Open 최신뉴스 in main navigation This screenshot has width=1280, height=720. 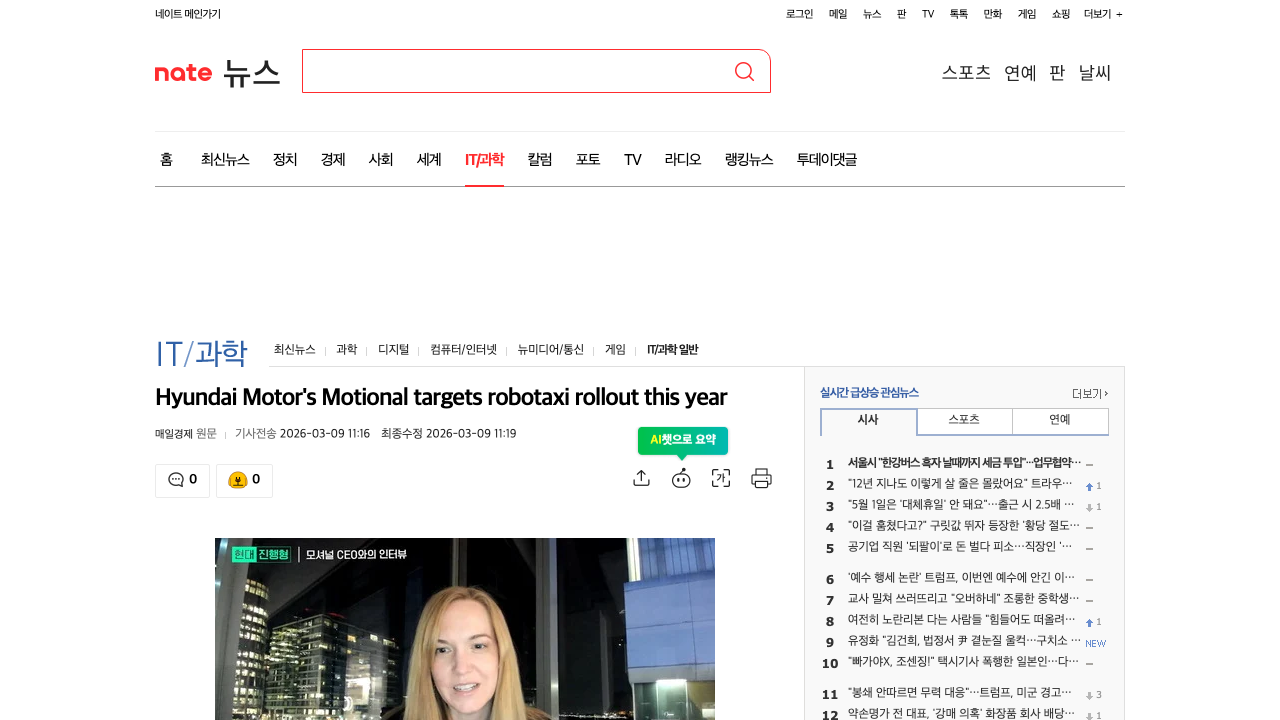225,159
